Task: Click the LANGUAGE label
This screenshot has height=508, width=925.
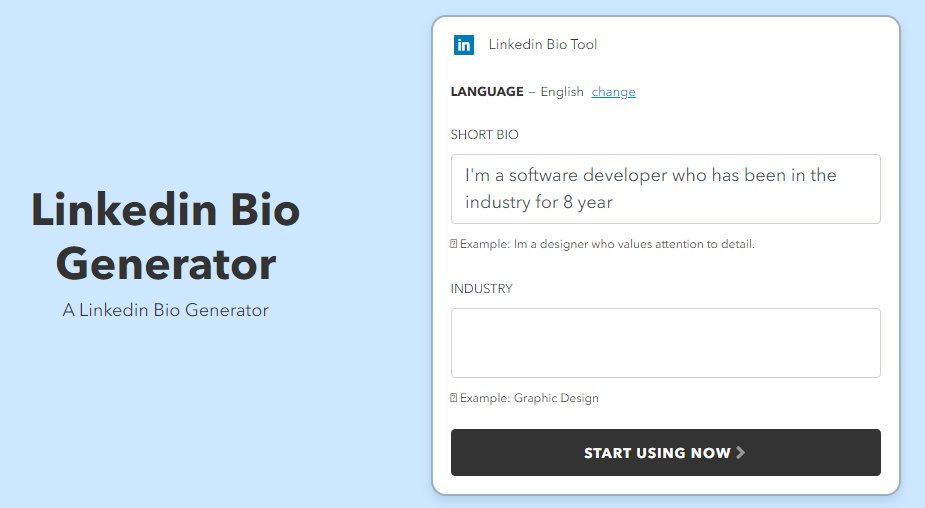Action: (x=487, y=92)
